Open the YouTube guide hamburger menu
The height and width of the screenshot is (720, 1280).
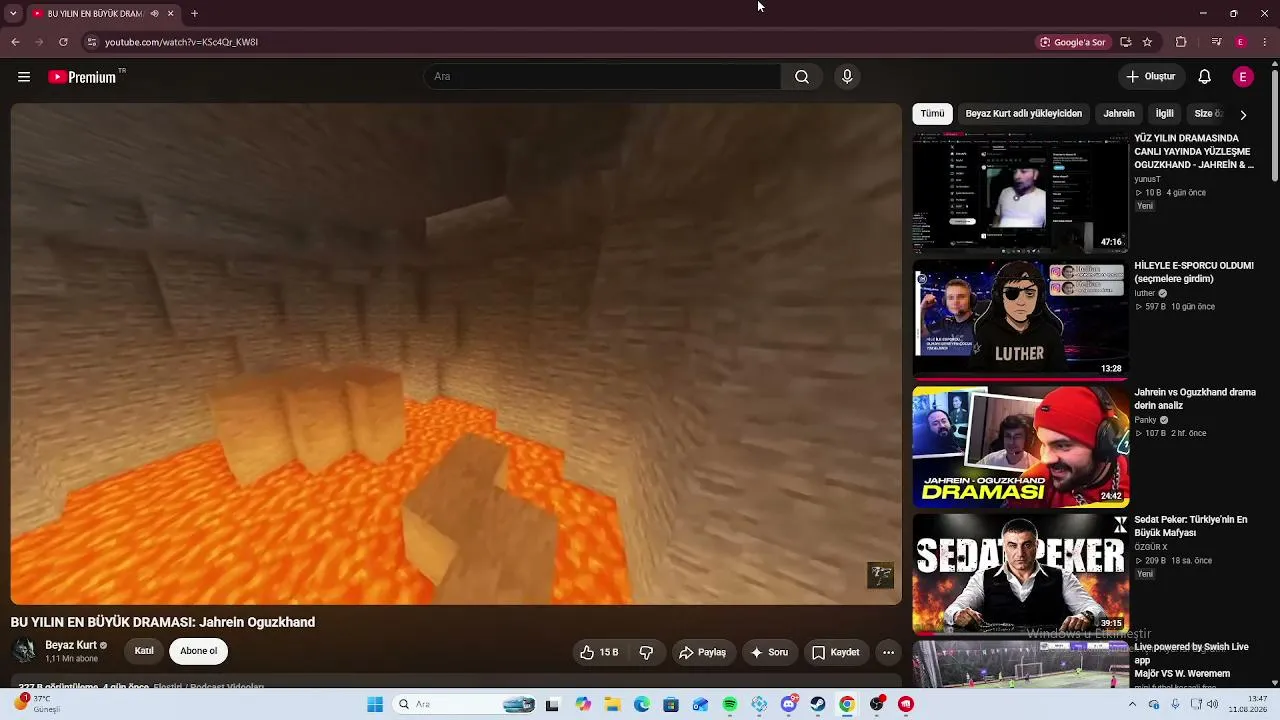pos(24,77)
